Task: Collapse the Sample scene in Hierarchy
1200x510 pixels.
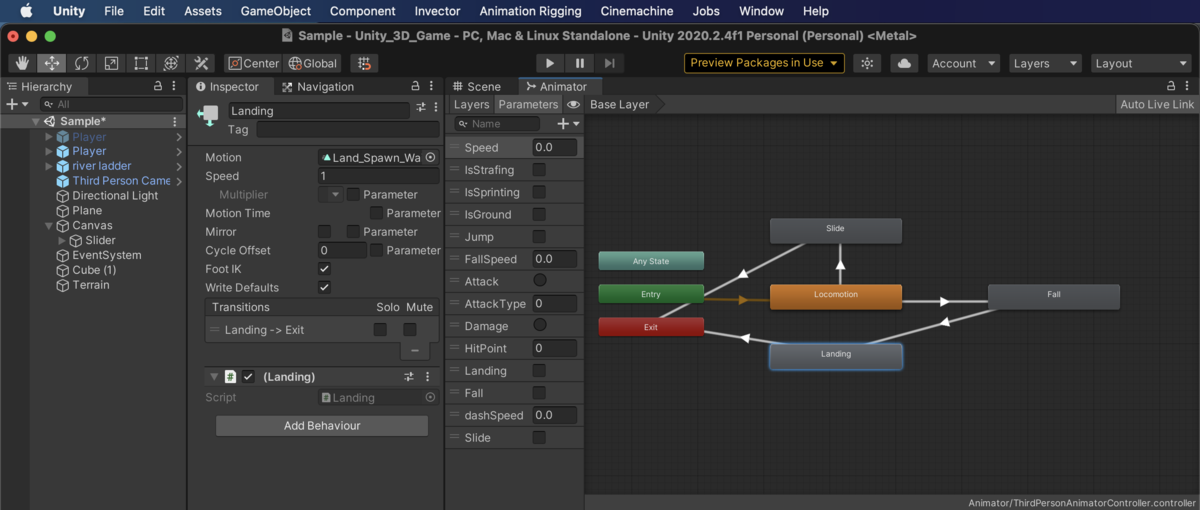Action: pos(38,122)
